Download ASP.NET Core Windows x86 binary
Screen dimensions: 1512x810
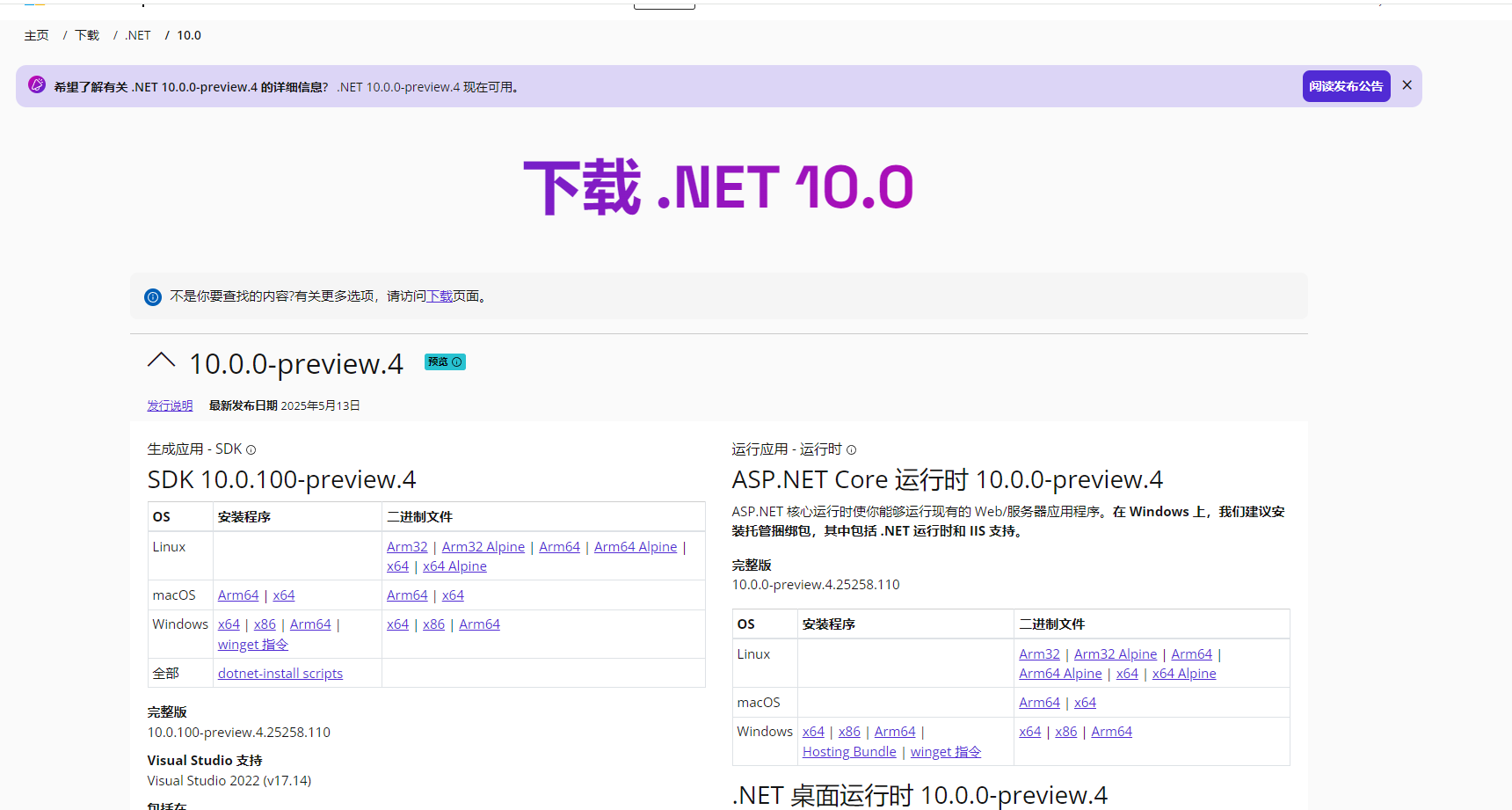tap(1065, 732)
